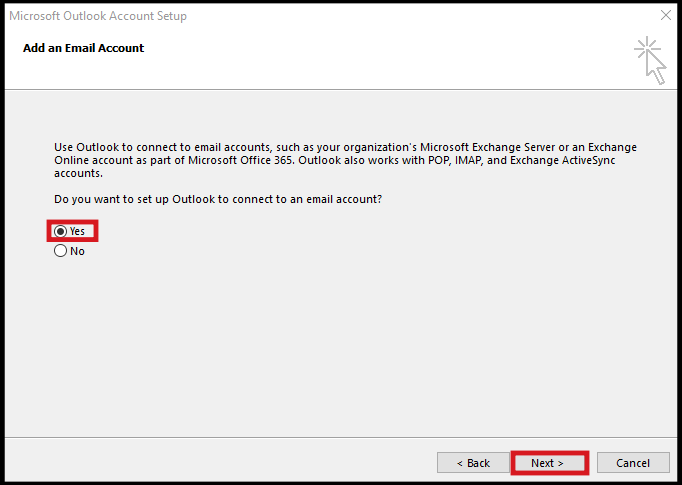Click the 'POP, IMAP' text in description
Screen dimensions: 682x485
point(455,160)
